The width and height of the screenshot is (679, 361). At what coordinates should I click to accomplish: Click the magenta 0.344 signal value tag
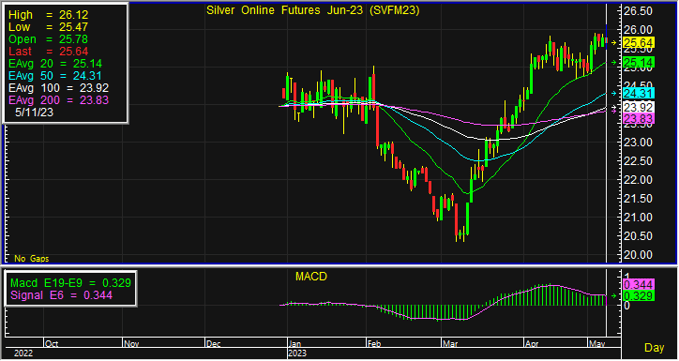click(638, 285)
